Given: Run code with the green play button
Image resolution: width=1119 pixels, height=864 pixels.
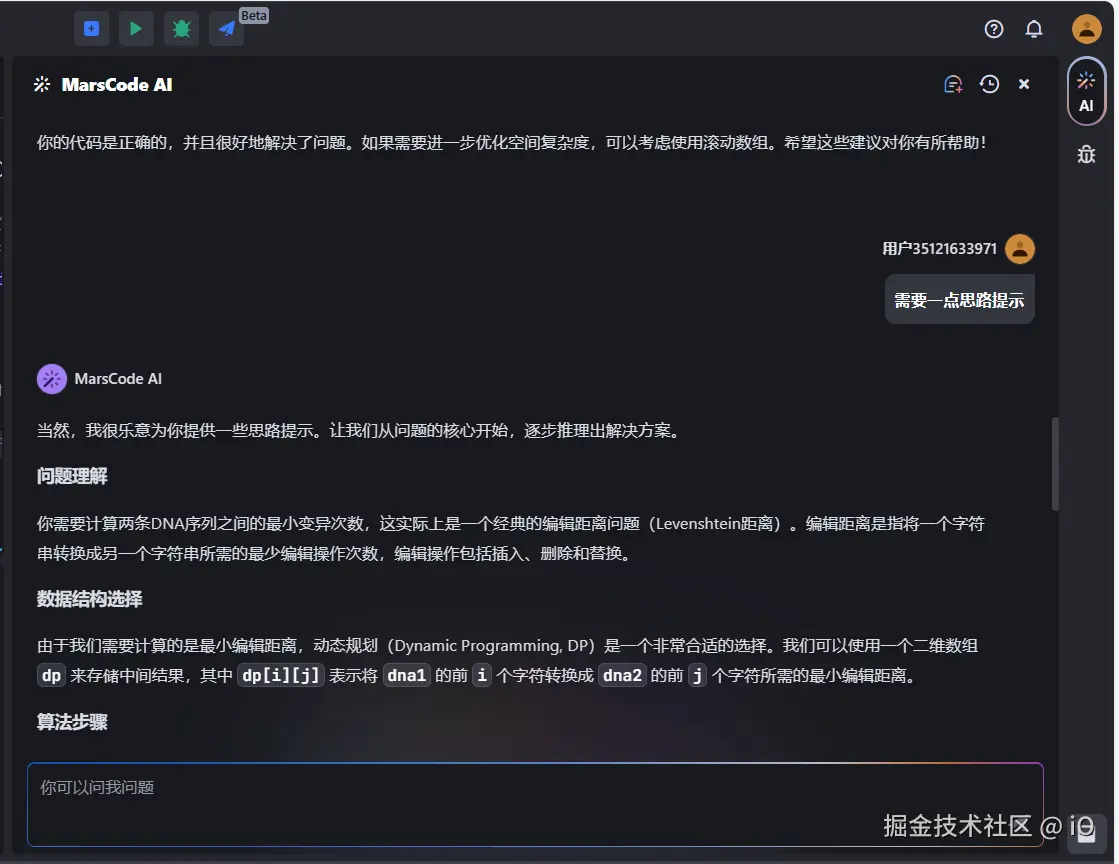Looking at the screenshot, I should click(x=136, y=29).
